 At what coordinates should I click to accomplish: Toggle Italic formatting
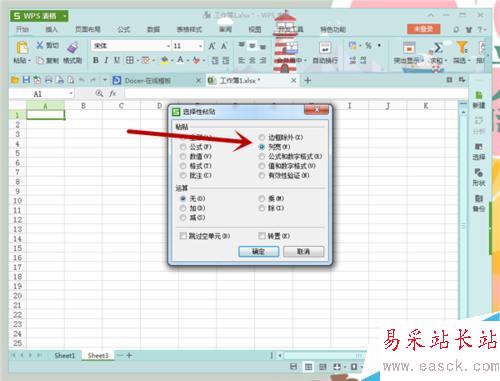106,60
